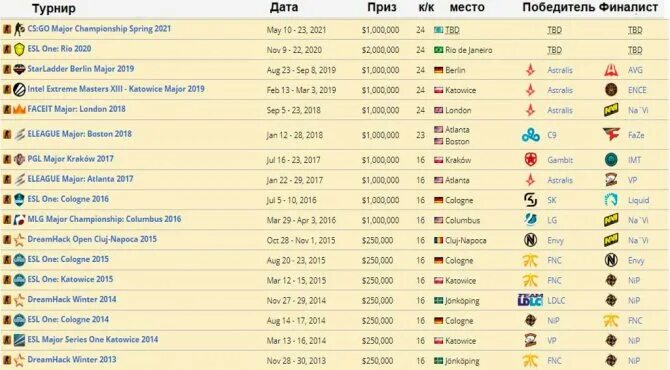Click the Турнир column header
Viewport: 670px width, 370px height.
click(54, 8)
